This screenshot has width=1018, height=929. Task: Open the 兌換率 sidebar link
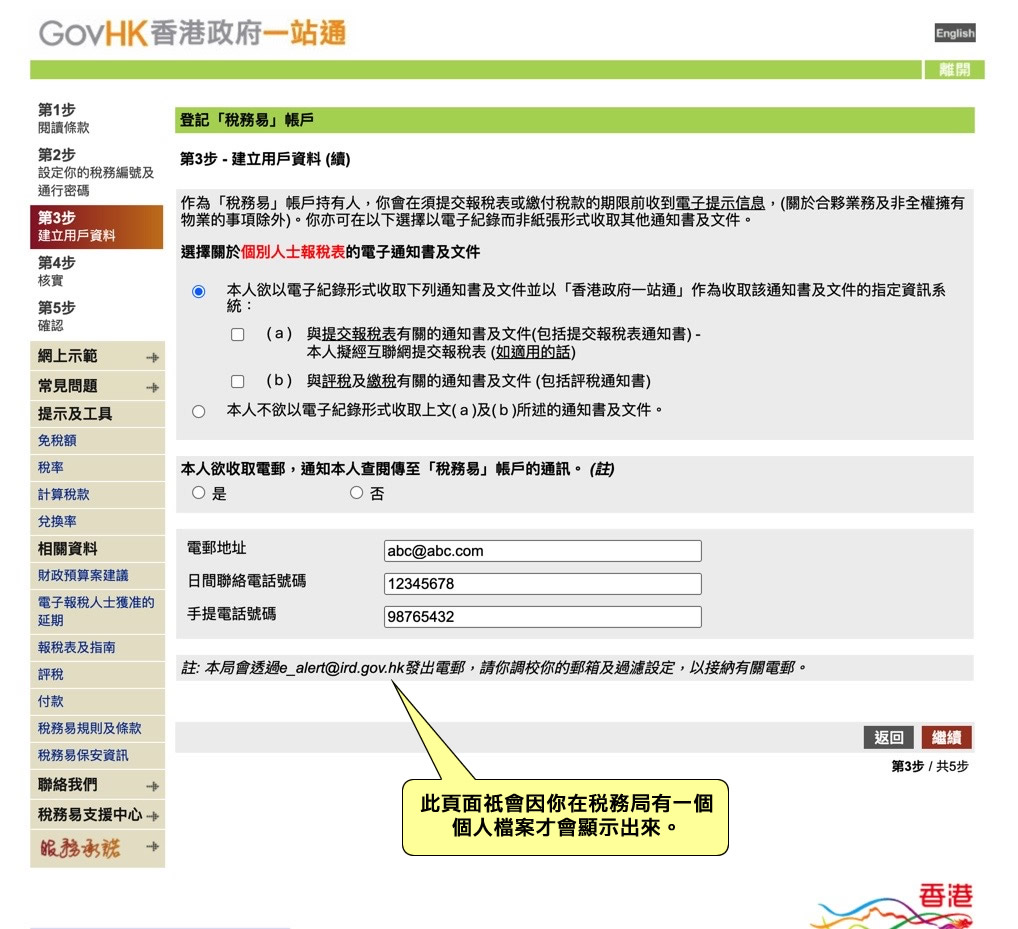57,521
